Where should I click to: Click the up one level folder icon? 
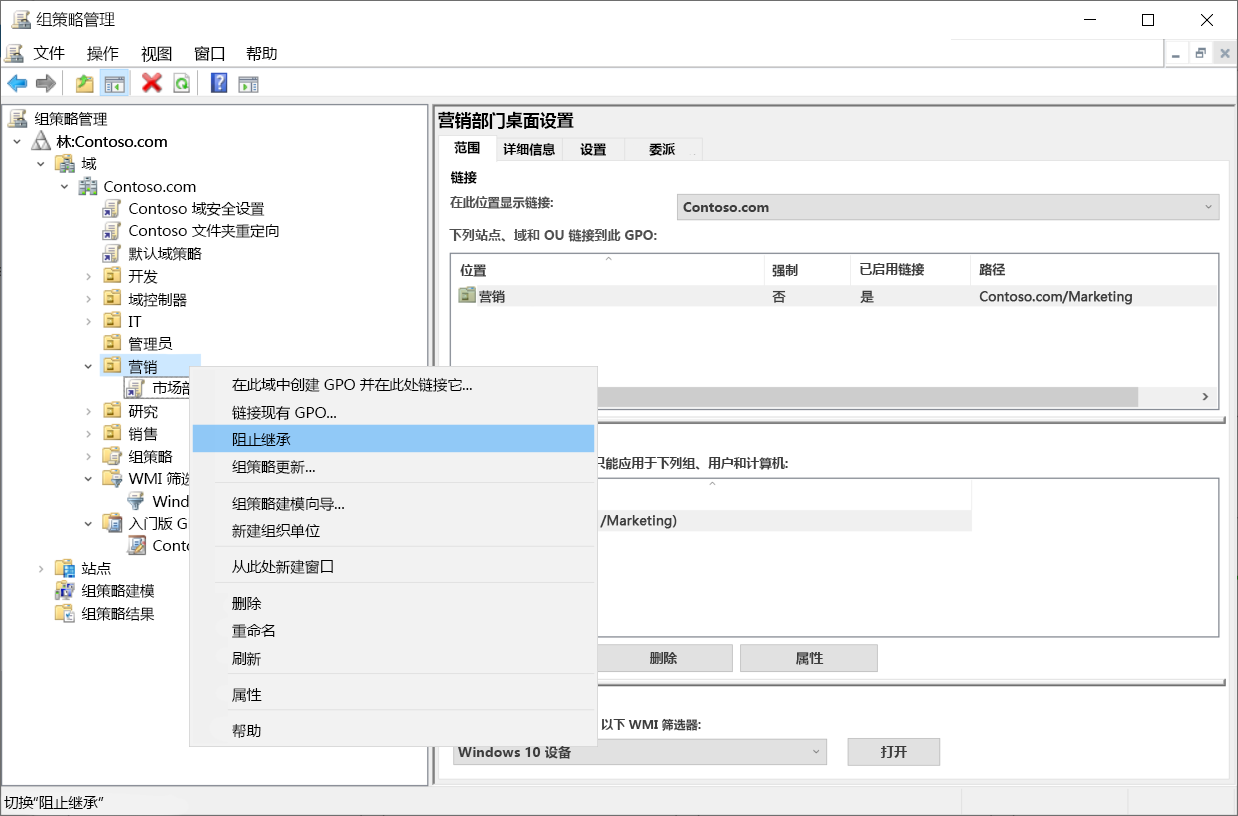point(84,83)
